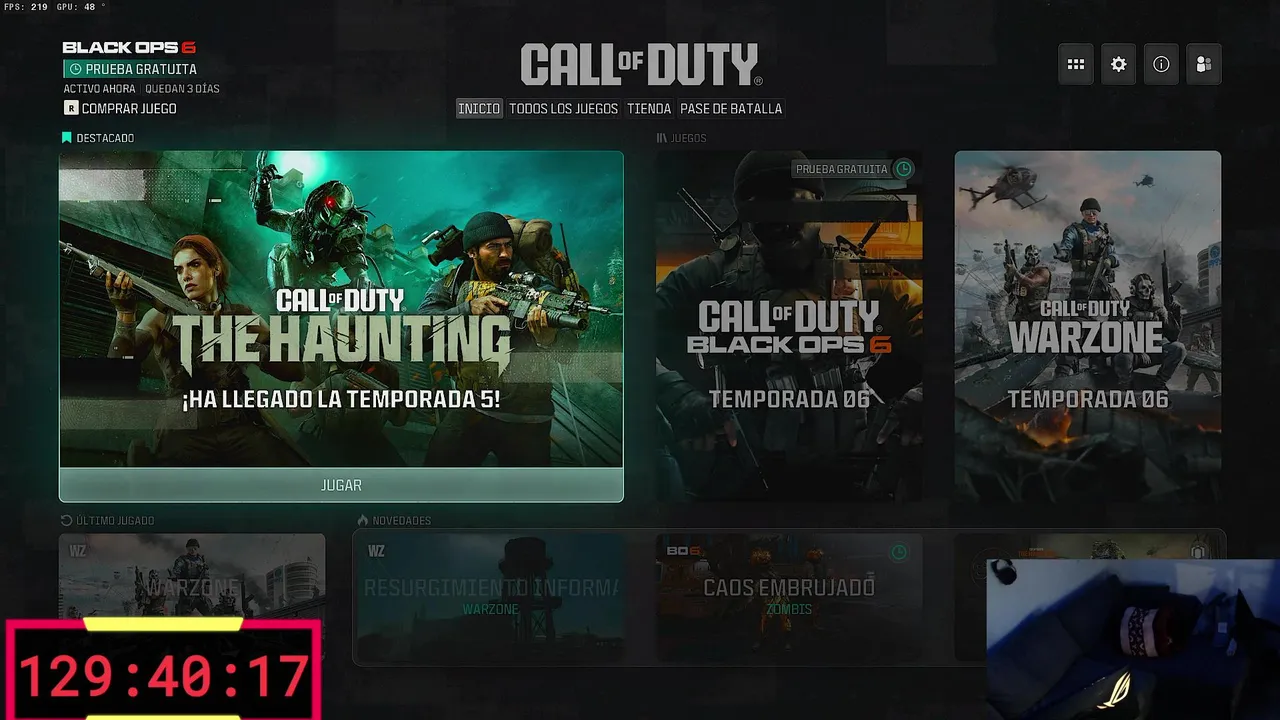Go to the Tienda tab
Screen dimensions: 1280x720
pyautogui.click(x=649, y=108)
